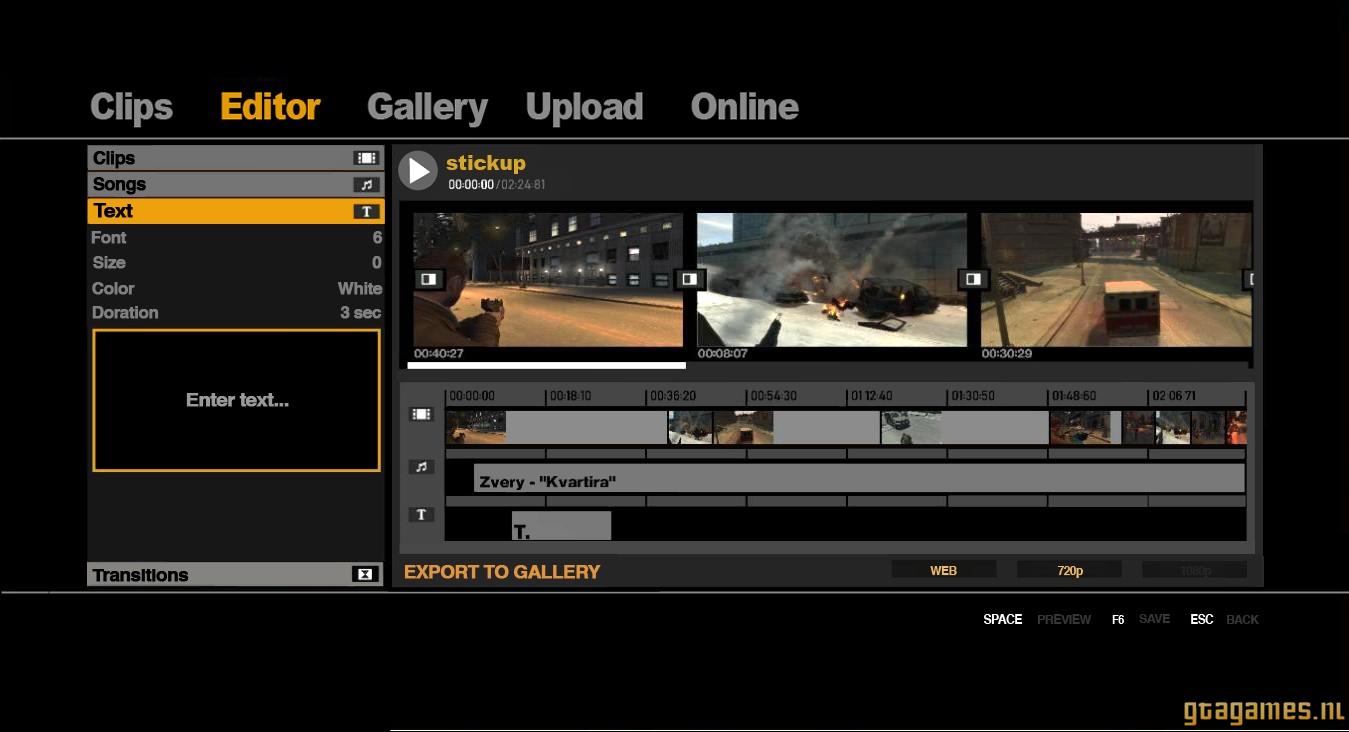Screen dimensions: 1349x732
Task: Click transition marker left of first clip
Action: tap(428, 279)
